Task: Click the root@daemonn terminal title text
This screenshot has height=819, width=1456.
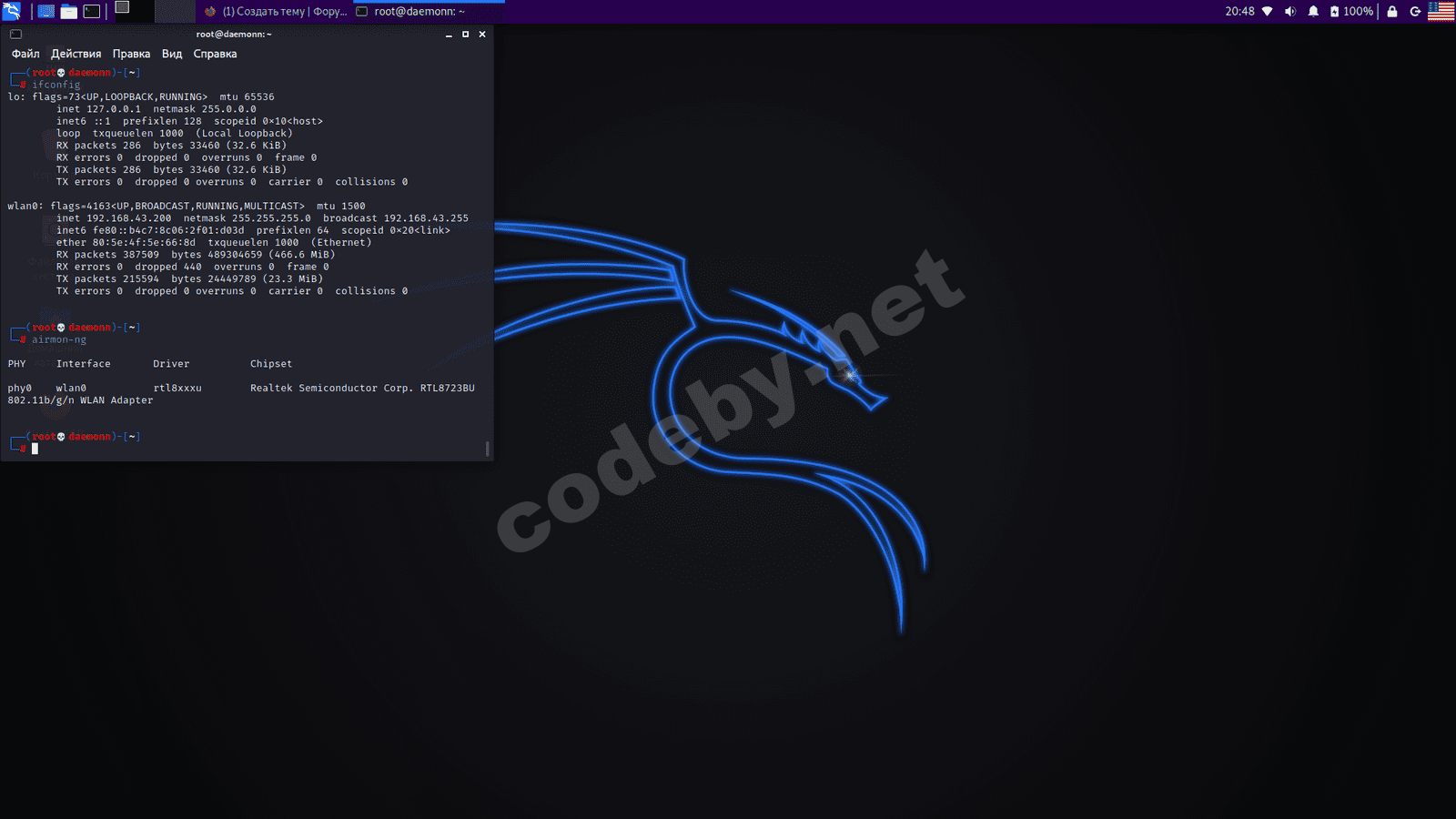Action: 234,35
